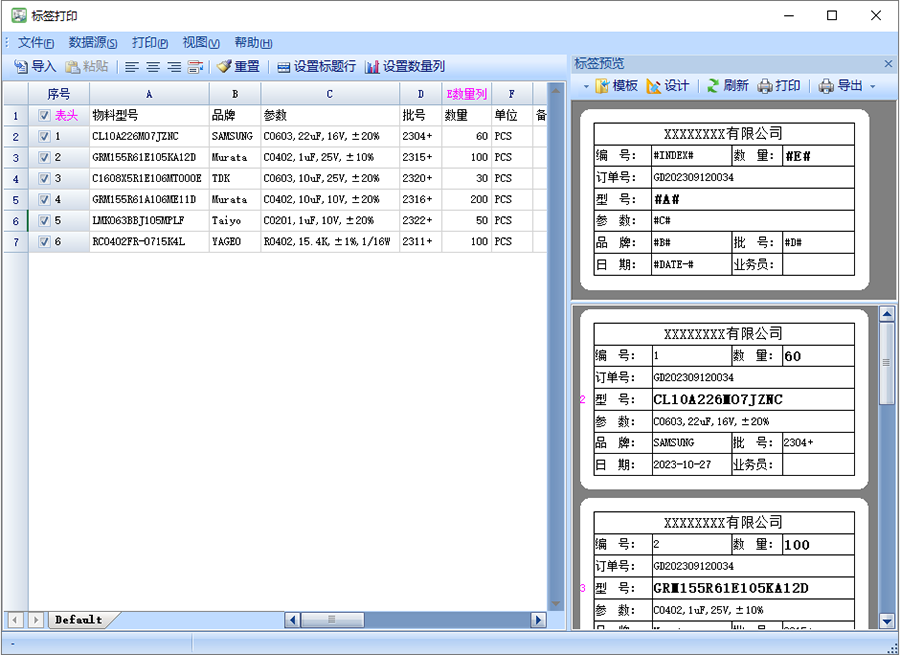Uncheck the 表头 header row checkbox
This screenshot has width=900, height=655.
pos(44,116)
